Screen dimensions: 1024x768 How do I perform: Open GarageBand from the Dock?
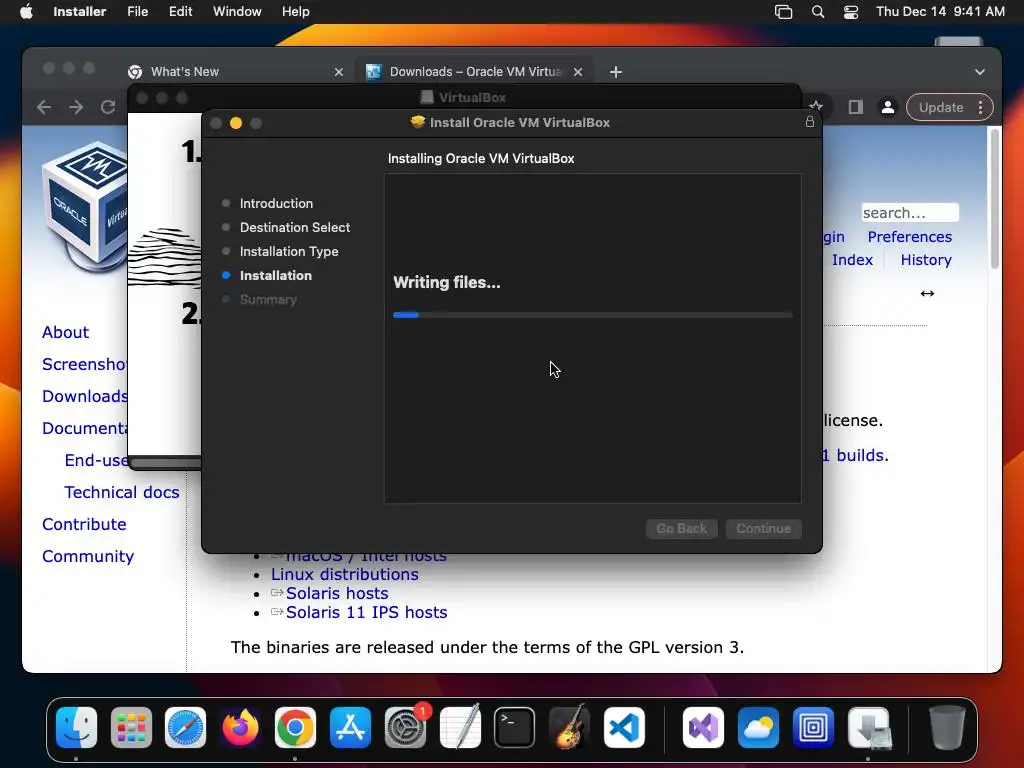click(569, 727)
